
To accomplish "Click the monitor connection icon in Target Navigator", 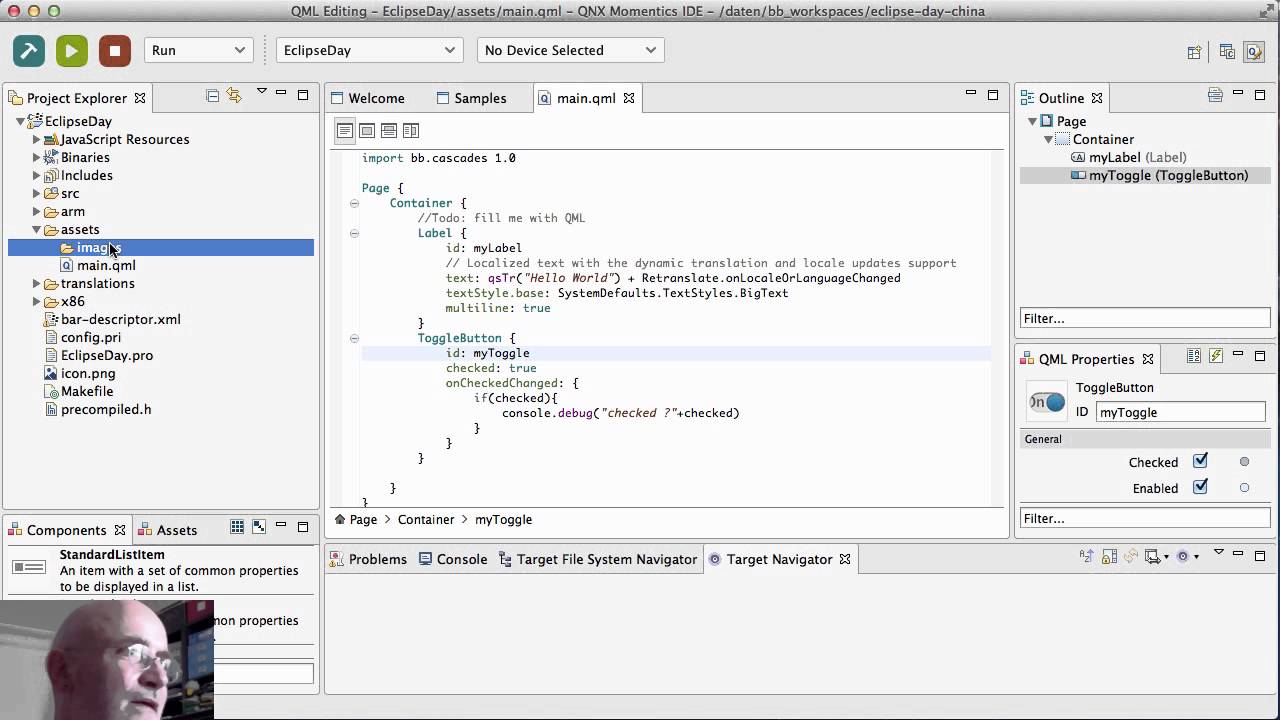I will [x=1153, y=556].
